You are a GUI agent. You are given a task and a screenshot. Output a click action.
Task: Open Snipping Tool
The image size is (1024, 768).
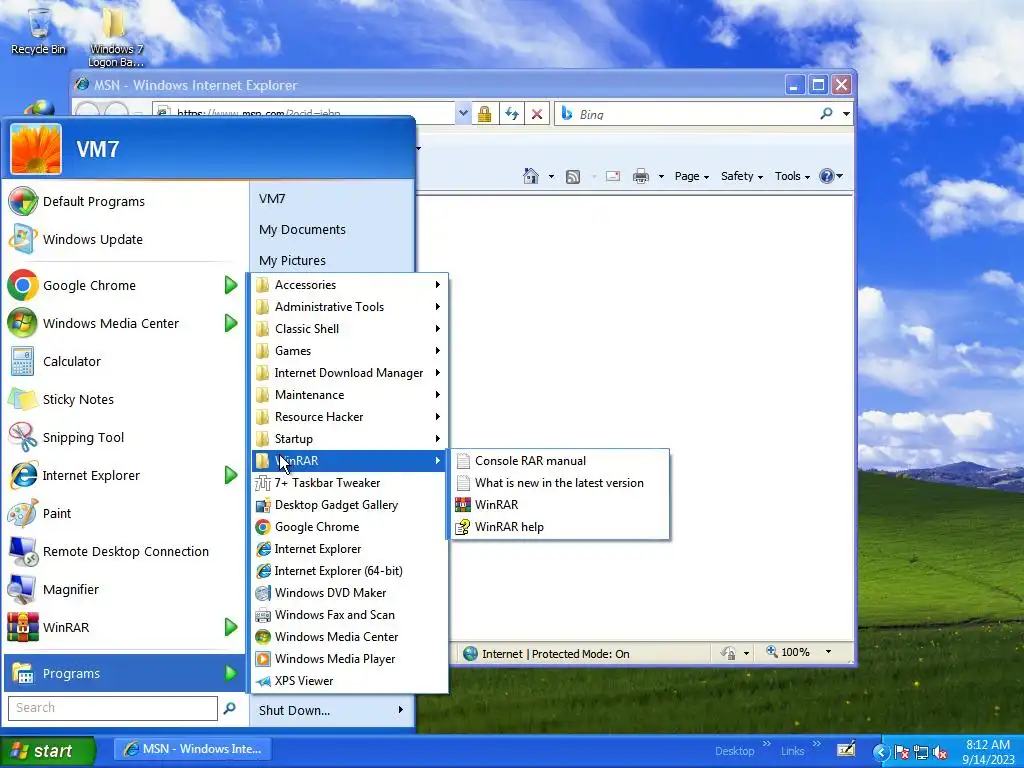[x=124, y=438]
